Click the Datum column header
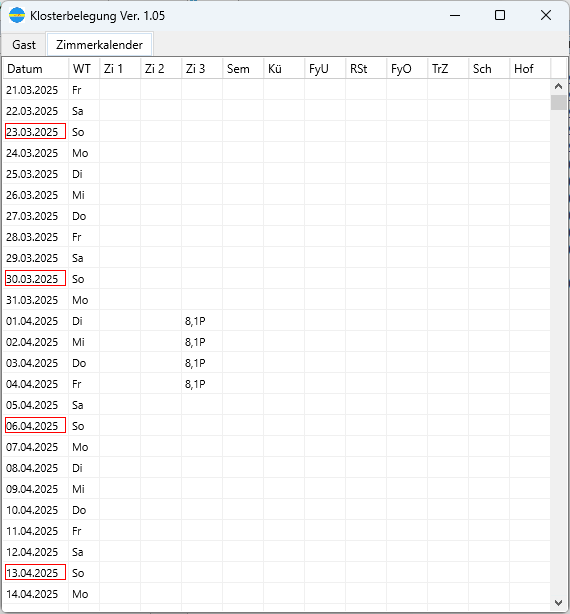 tap(36, 69)
